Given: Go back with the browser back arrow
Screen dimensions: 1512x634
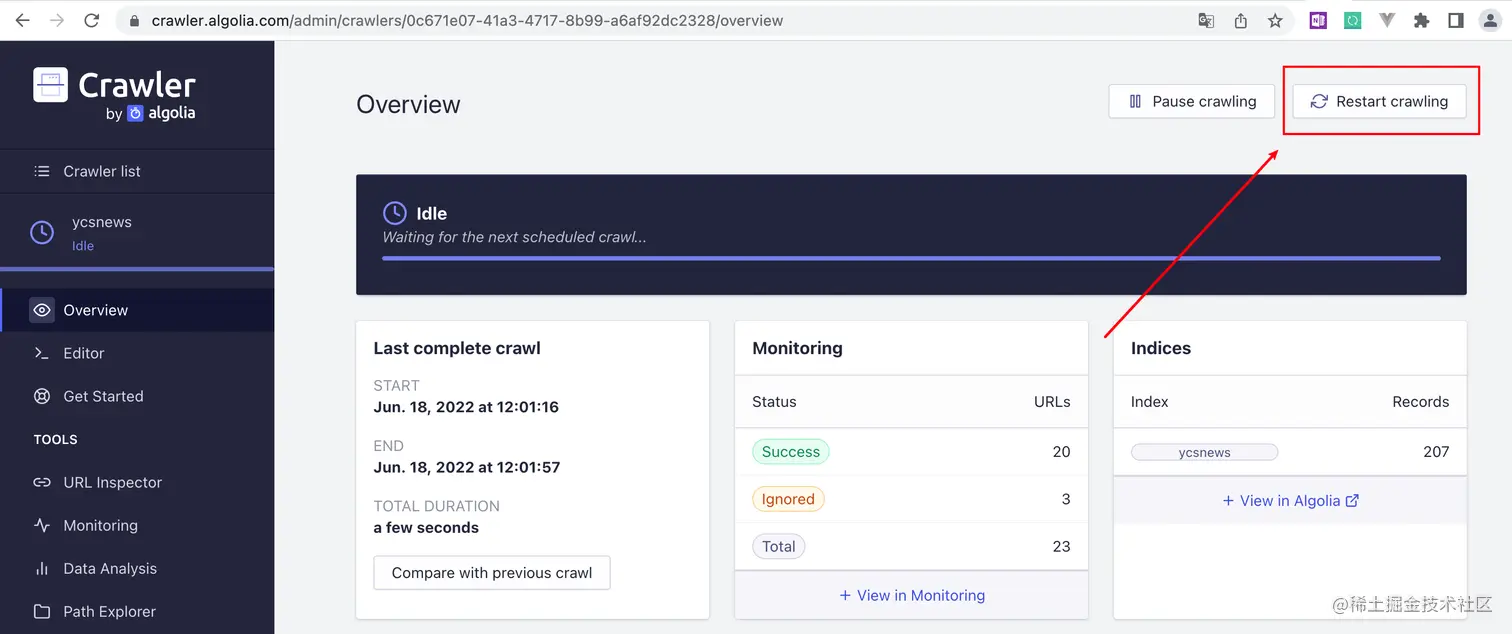Looking at the screenshot, I should [22, 20].
